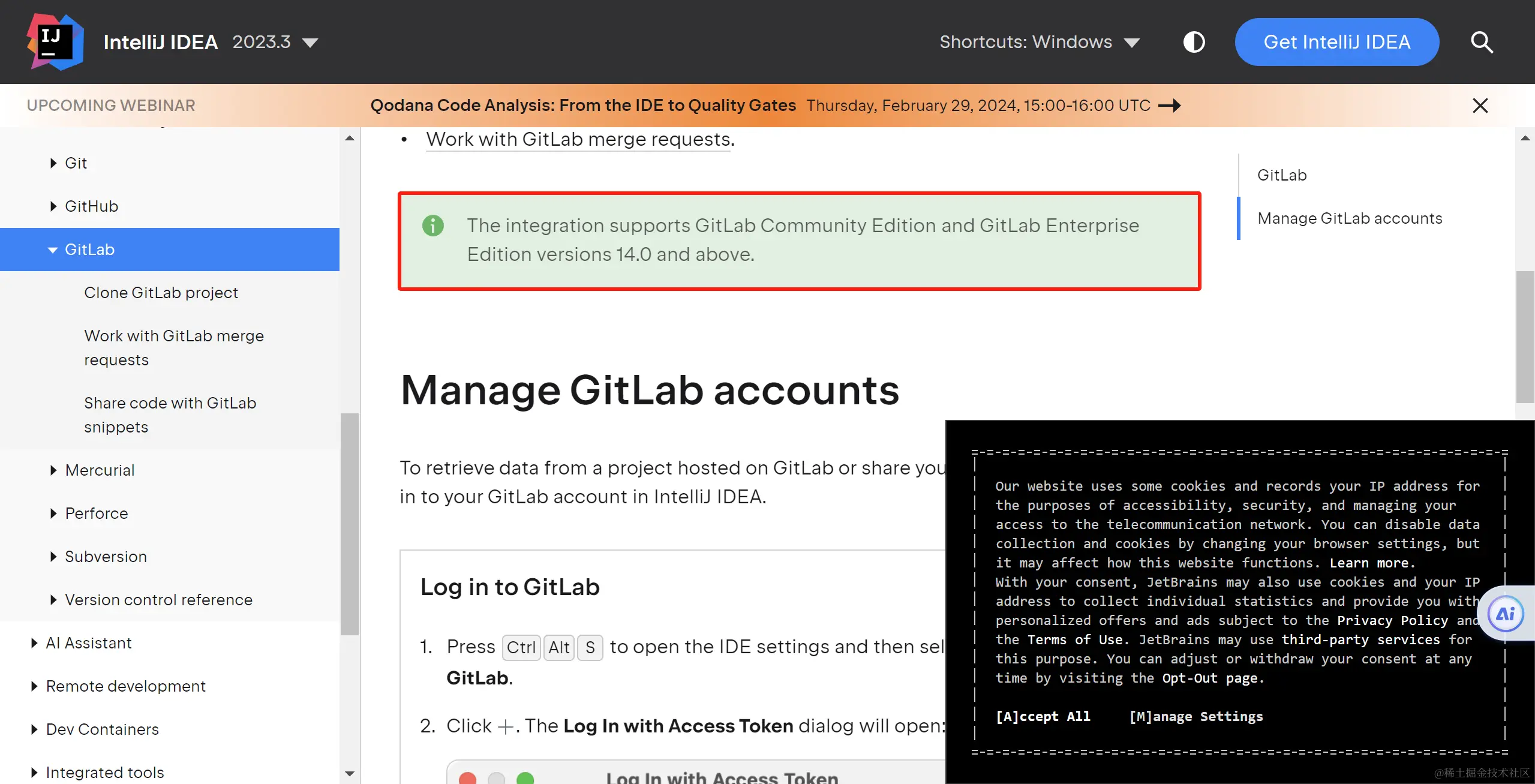Jump to Manage GitLab accounts via the page outline

coord(1349,218)
